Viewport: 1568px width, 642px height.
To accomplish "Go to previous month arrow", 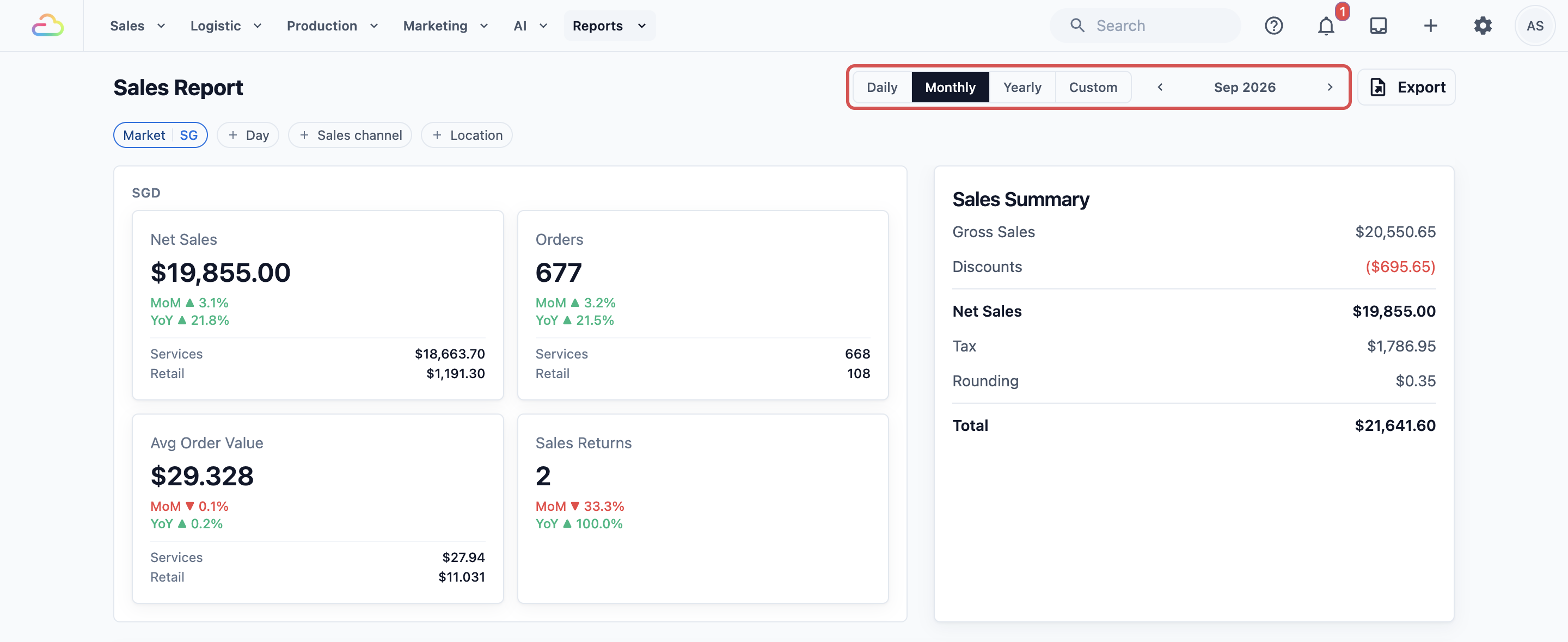I will click(1160, 87).
